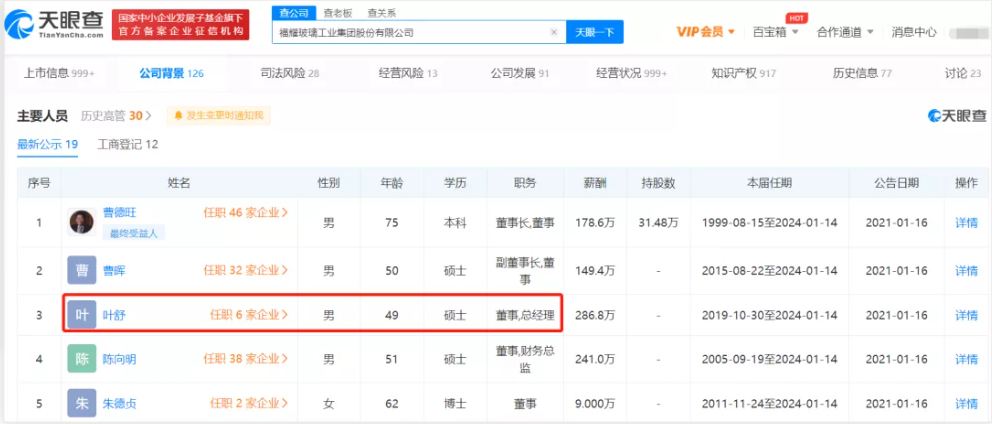
Task: Click the TianYanCha logo at top left
Action: 53,25
